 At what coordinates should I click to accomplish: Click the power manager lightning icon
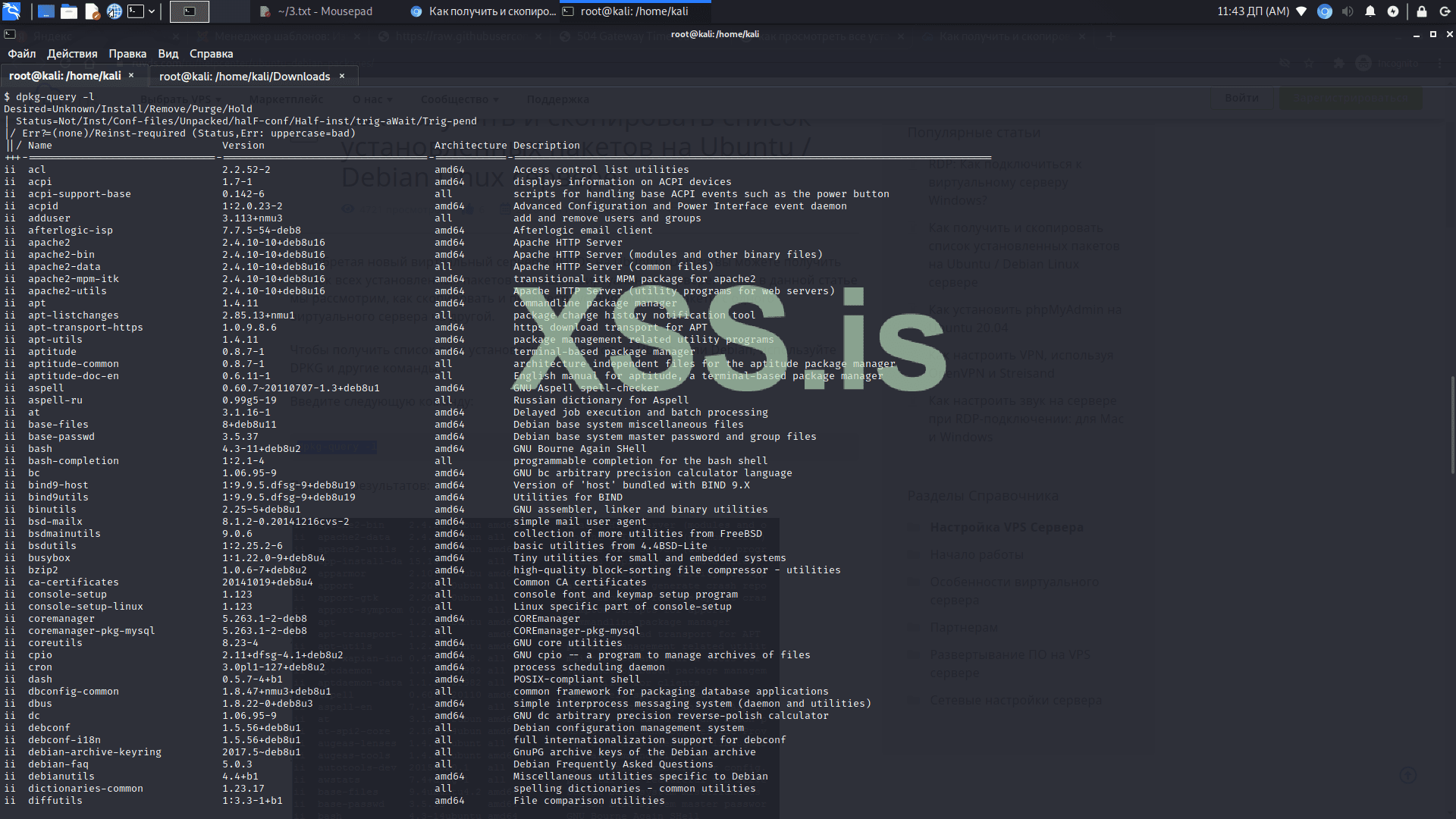1393,11
